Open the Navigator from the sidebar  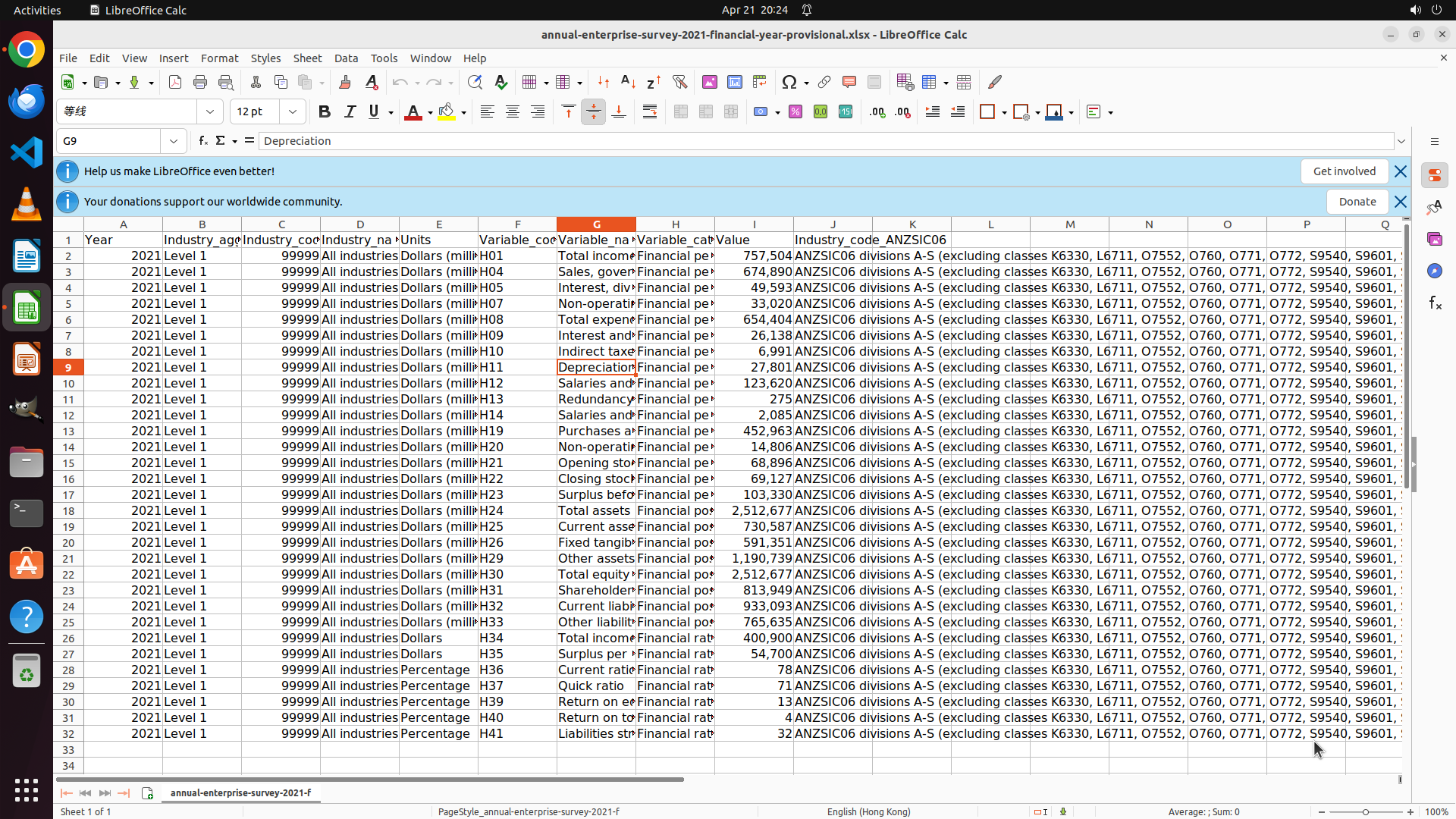coord(1435,271)
